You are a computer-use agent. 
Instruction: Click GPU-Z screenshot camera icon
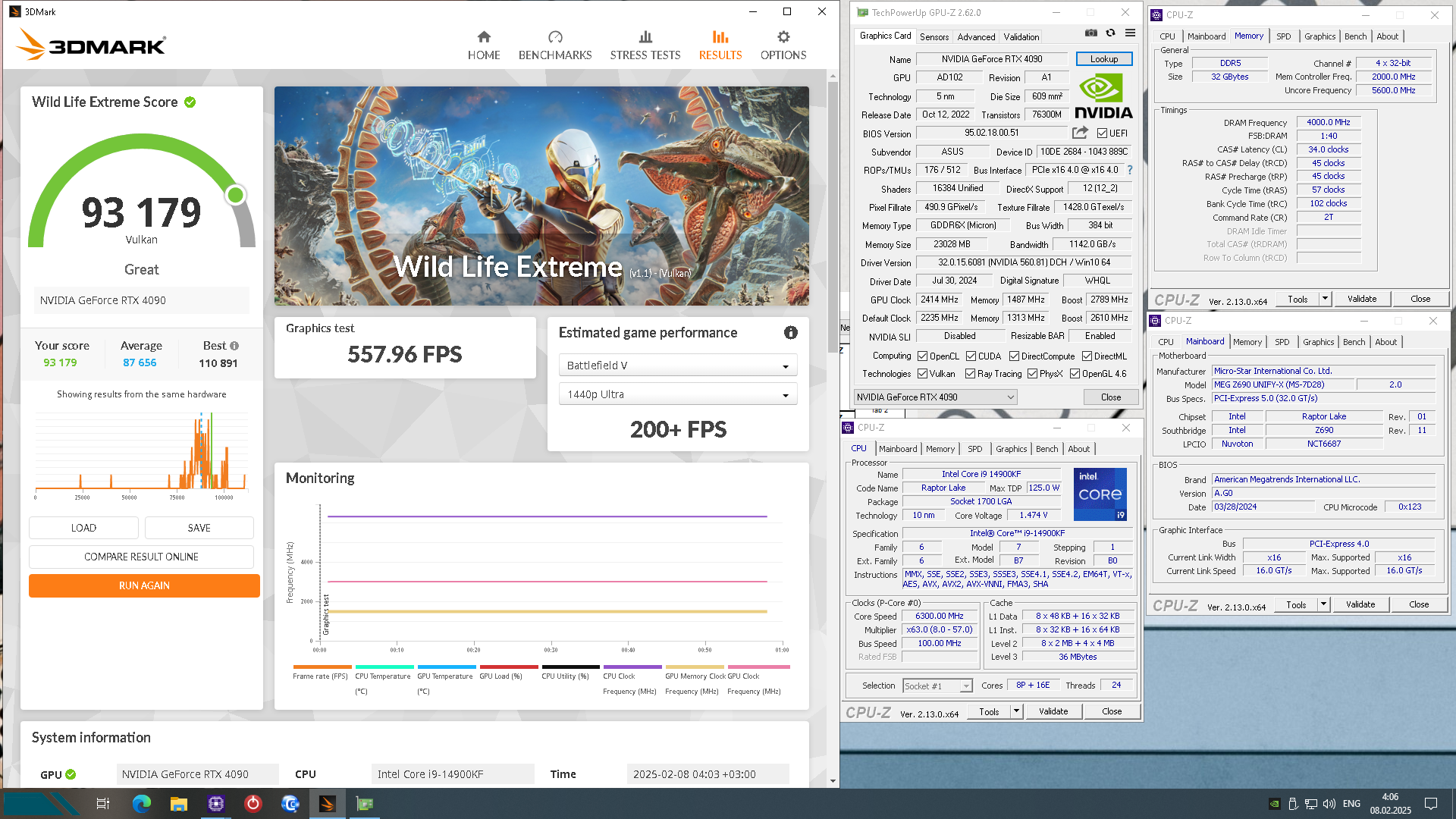[1090, 33]
